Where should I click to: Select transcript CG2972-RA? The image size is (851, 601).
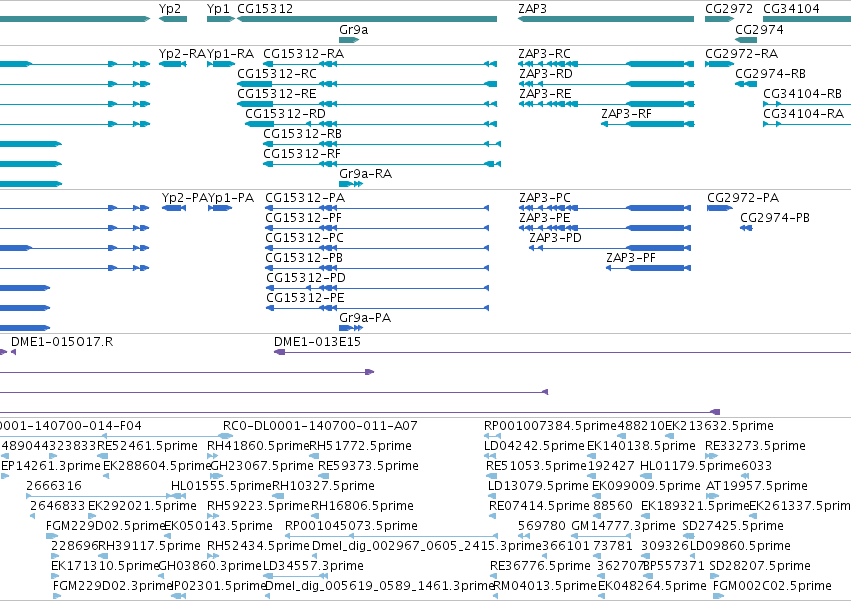tap(719, 64)
